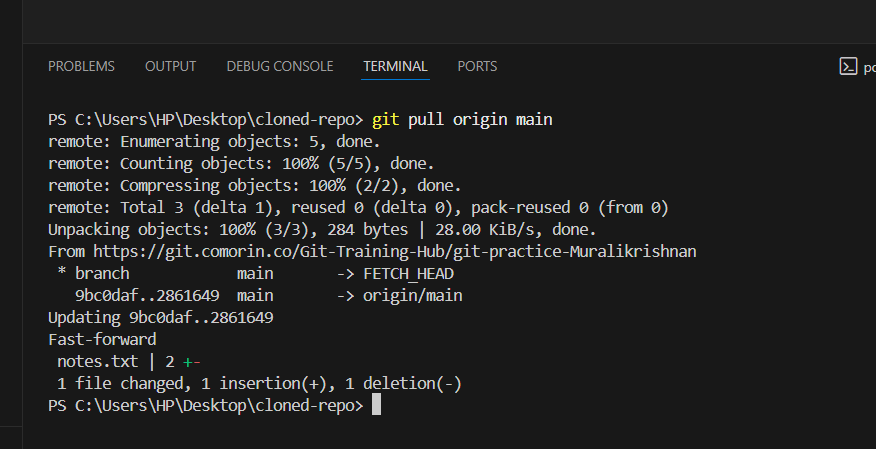The height and width of the screenshot is (449, 876).
Task: Show the PORTS tab
Action: pos(477,67)
